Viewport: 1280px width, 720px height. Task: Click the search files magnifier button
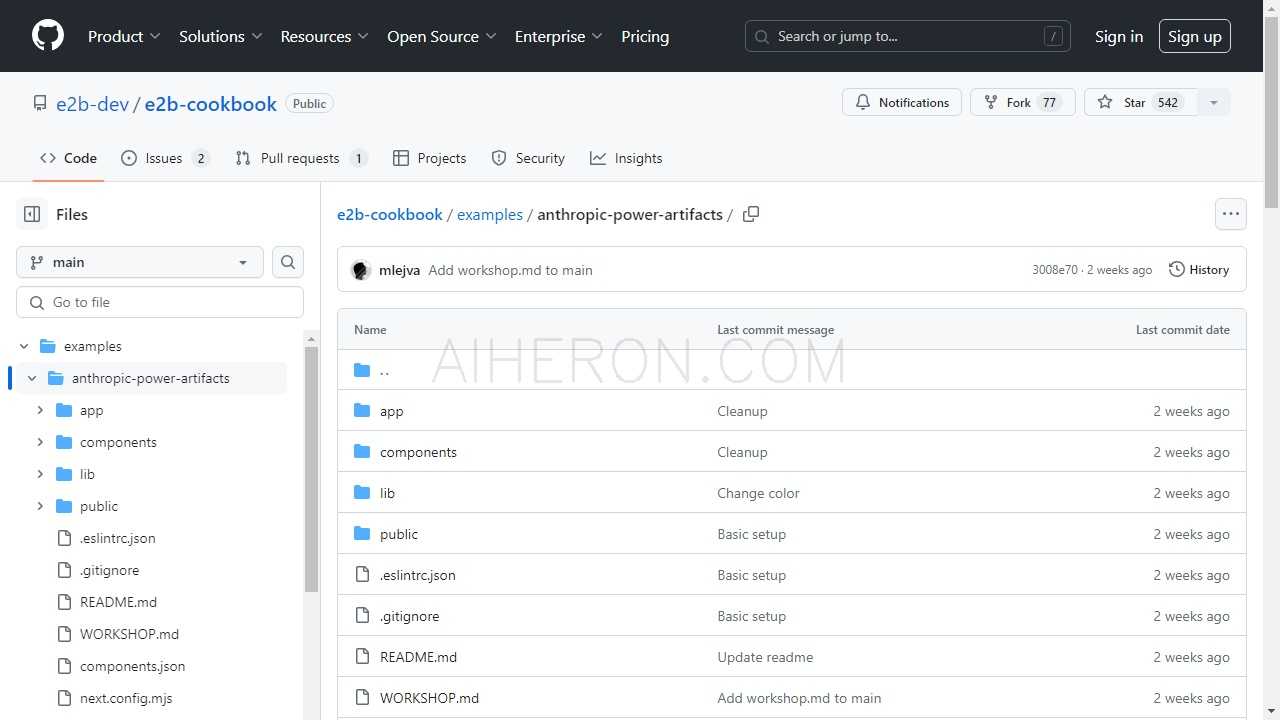click(288, 262)
